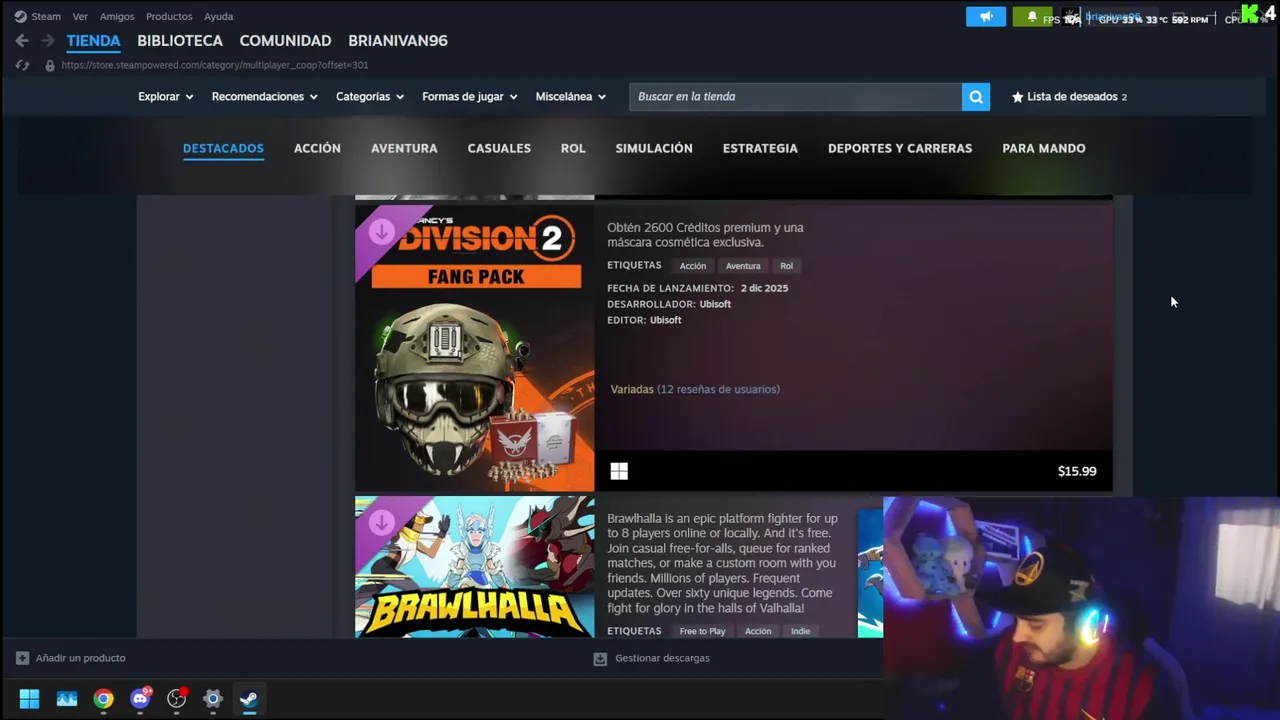Viewport: 1280px width, 720px height.
Task: Select the DESTACADOS tab
Action: pyautogui.click(x=223, y=148)
